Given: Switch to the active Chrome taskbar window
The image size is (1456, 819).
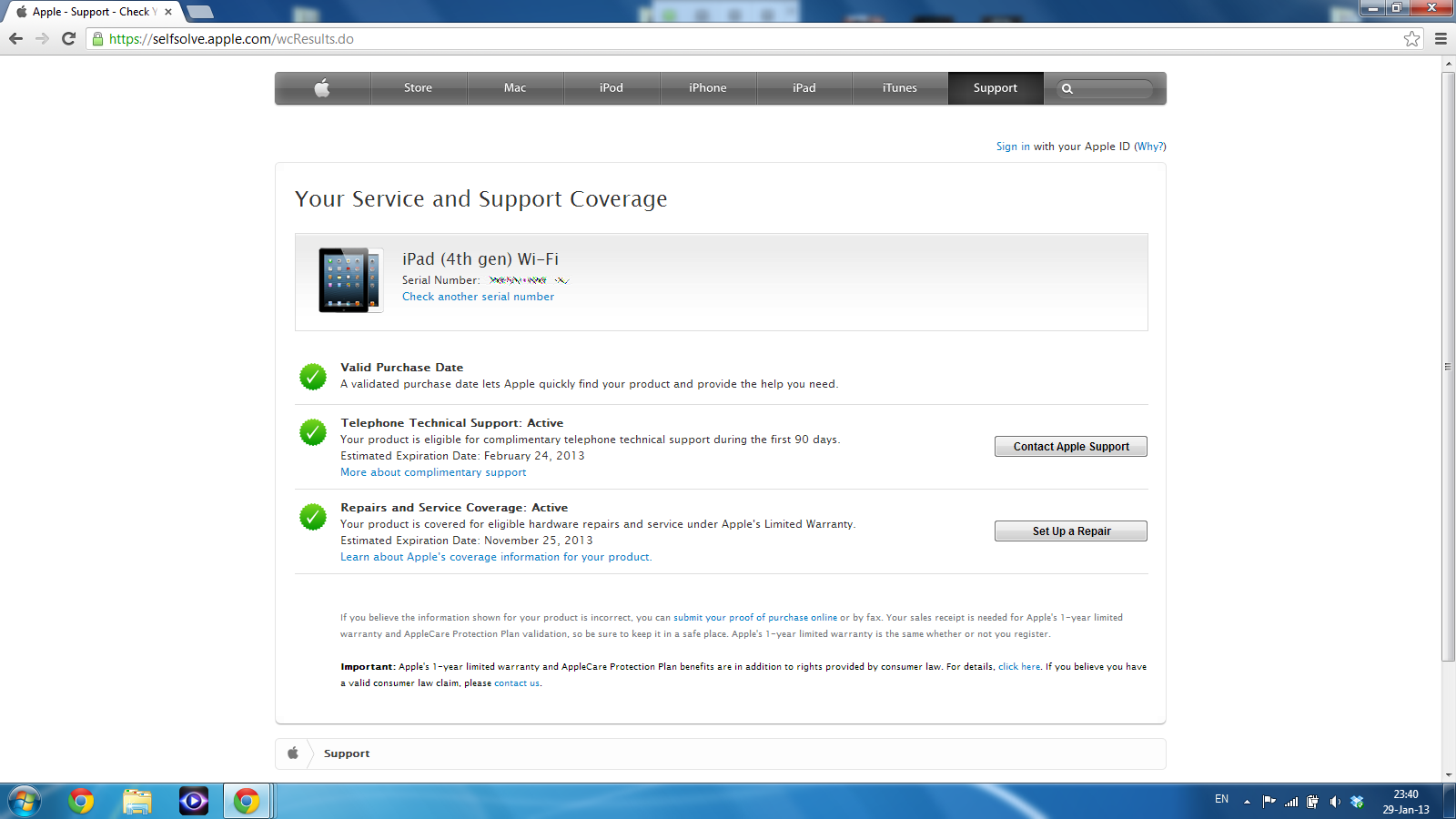Looking at the screenshot, I should click(x=247, y=802).
